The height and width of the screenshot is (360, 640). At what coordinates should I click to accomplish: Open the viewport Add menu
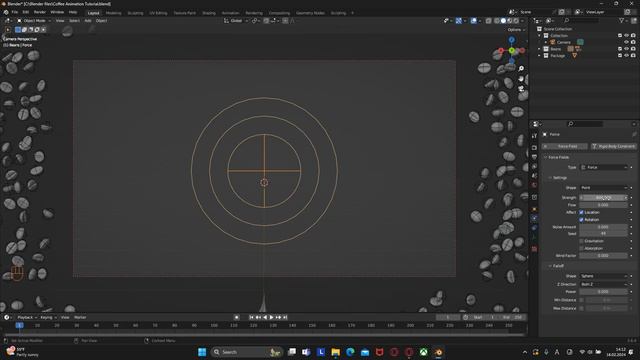coord(88,21)
